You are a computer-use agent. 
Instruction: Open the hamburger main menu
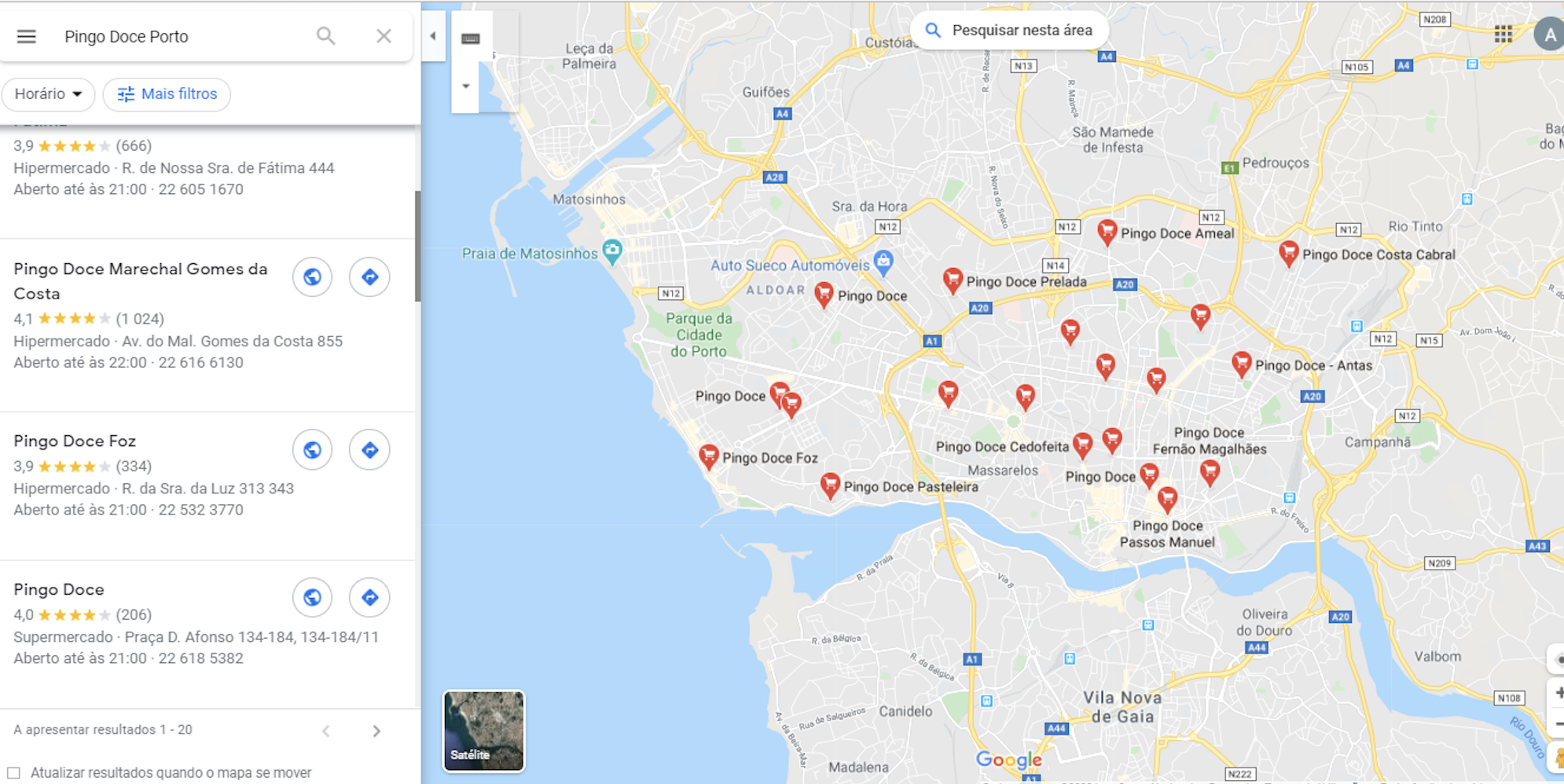(x=27, y=36)
